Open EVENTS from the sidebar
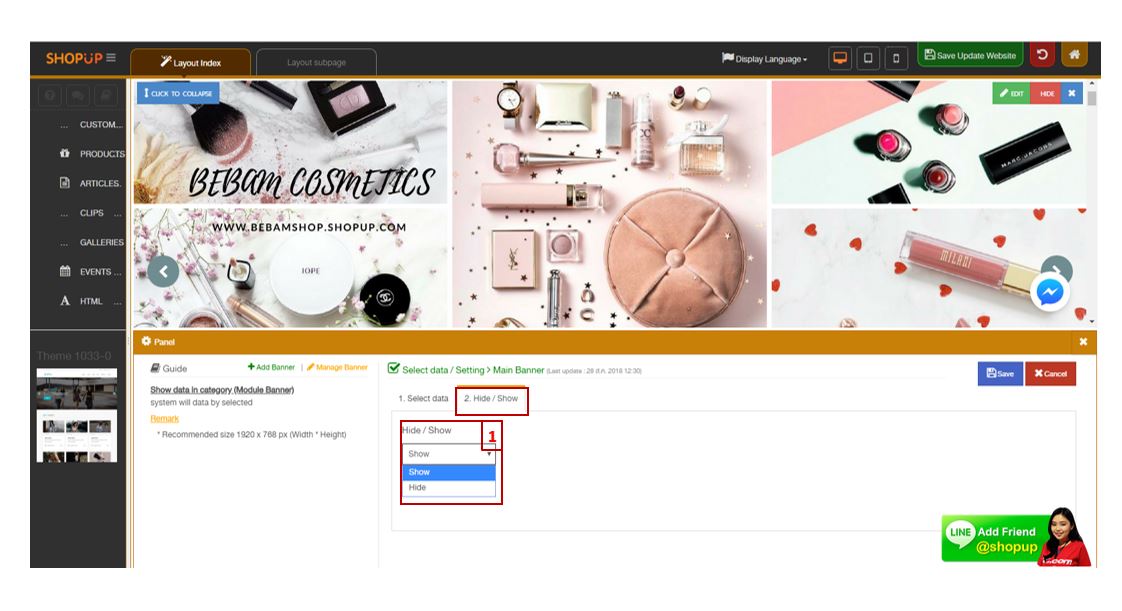The width and height of the screenshot is (1122, 611). click(x=91, y=272)
